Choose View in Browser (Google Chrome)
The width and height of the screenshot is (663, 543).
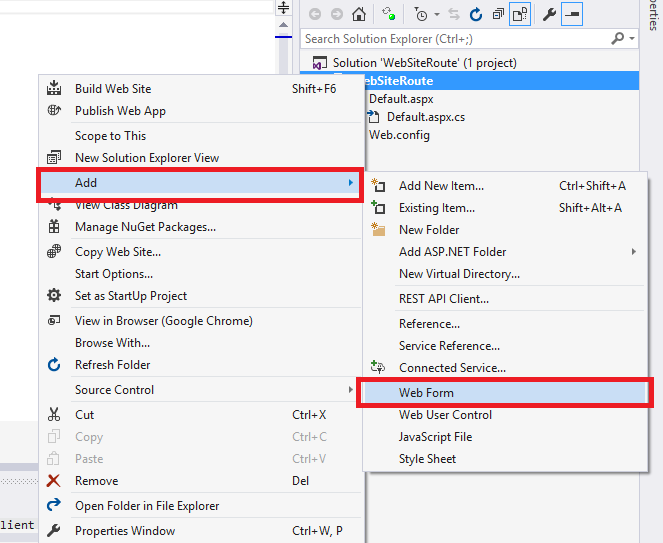(200, 321)
